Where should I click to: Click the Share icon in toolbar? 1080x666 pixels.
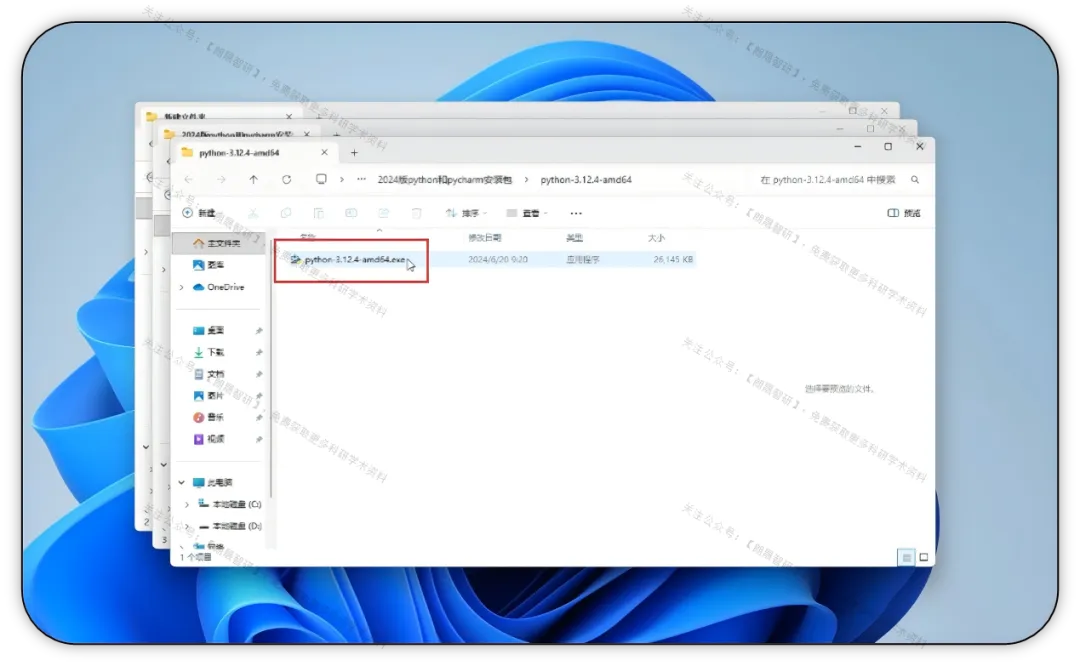click(384, 213)
